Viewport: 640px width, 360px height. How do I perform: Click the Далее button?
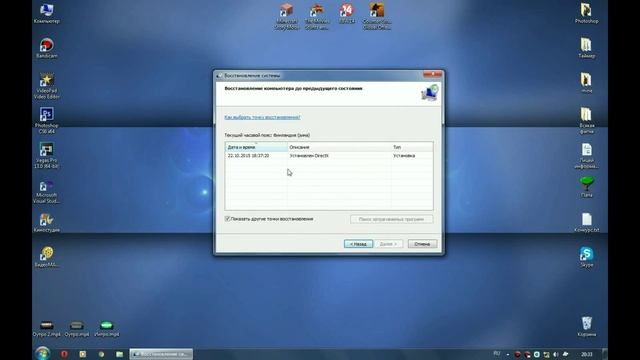tap(388, 244)
